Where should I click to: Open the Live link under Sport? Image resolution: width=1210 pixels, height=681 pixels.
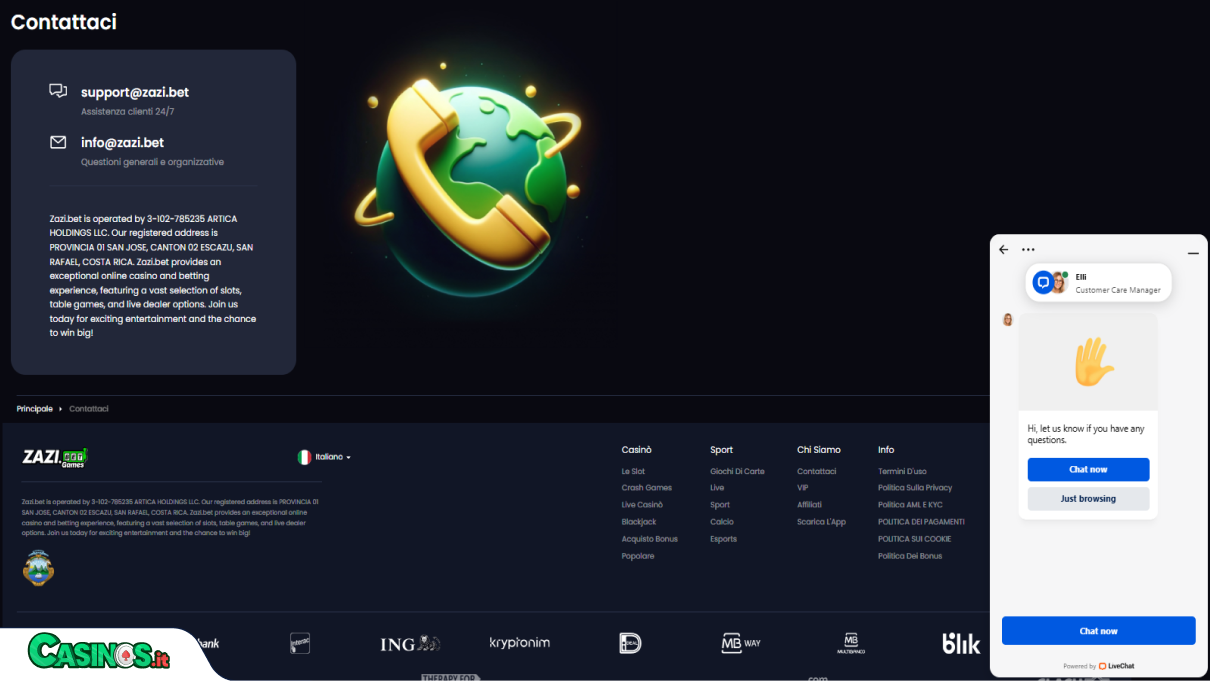[717, 488]
